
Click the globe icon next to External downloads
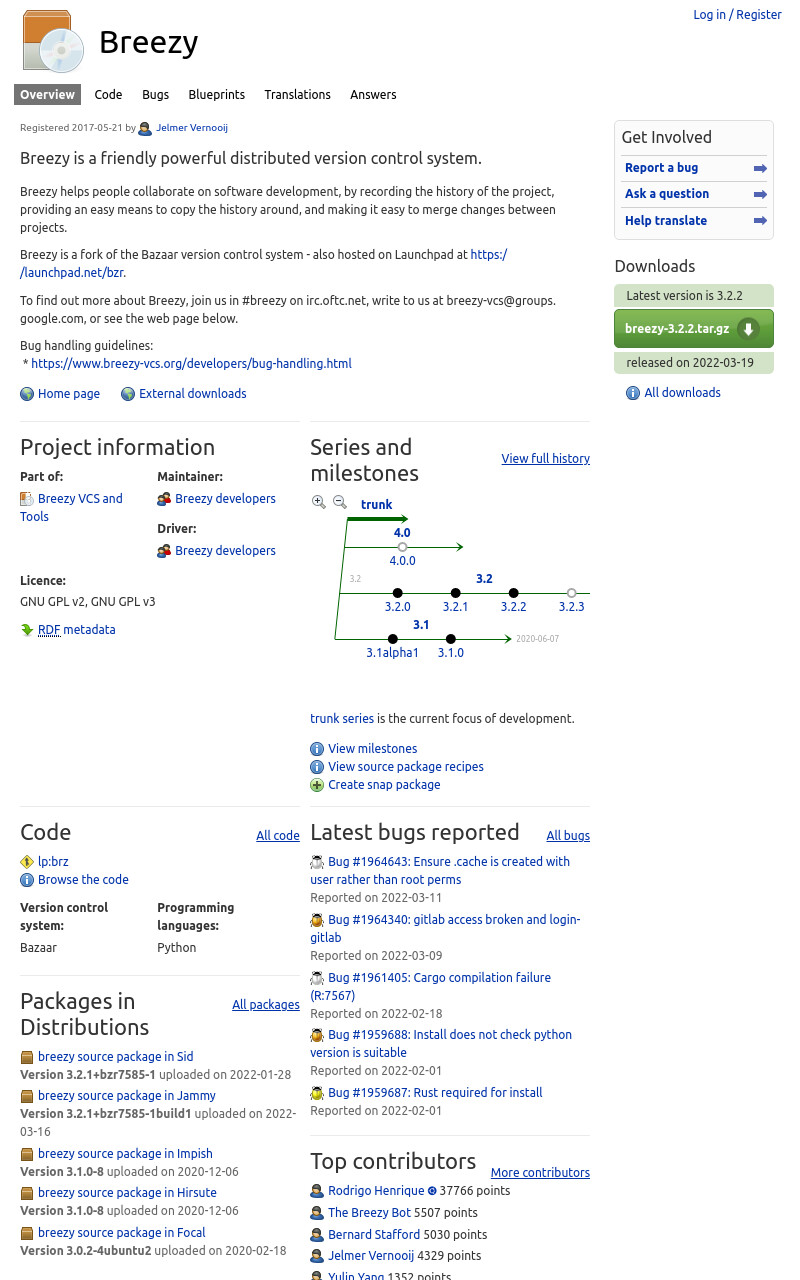click(128, 394)
